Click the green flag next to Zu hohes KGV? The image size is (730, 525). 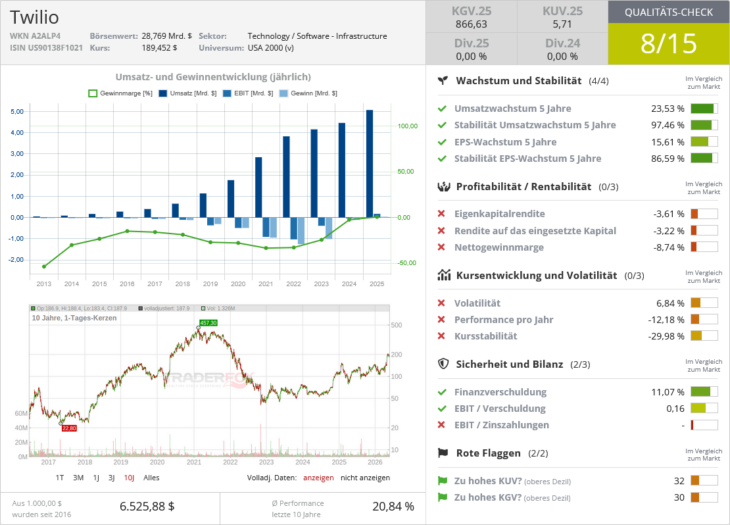click(442, 497)
